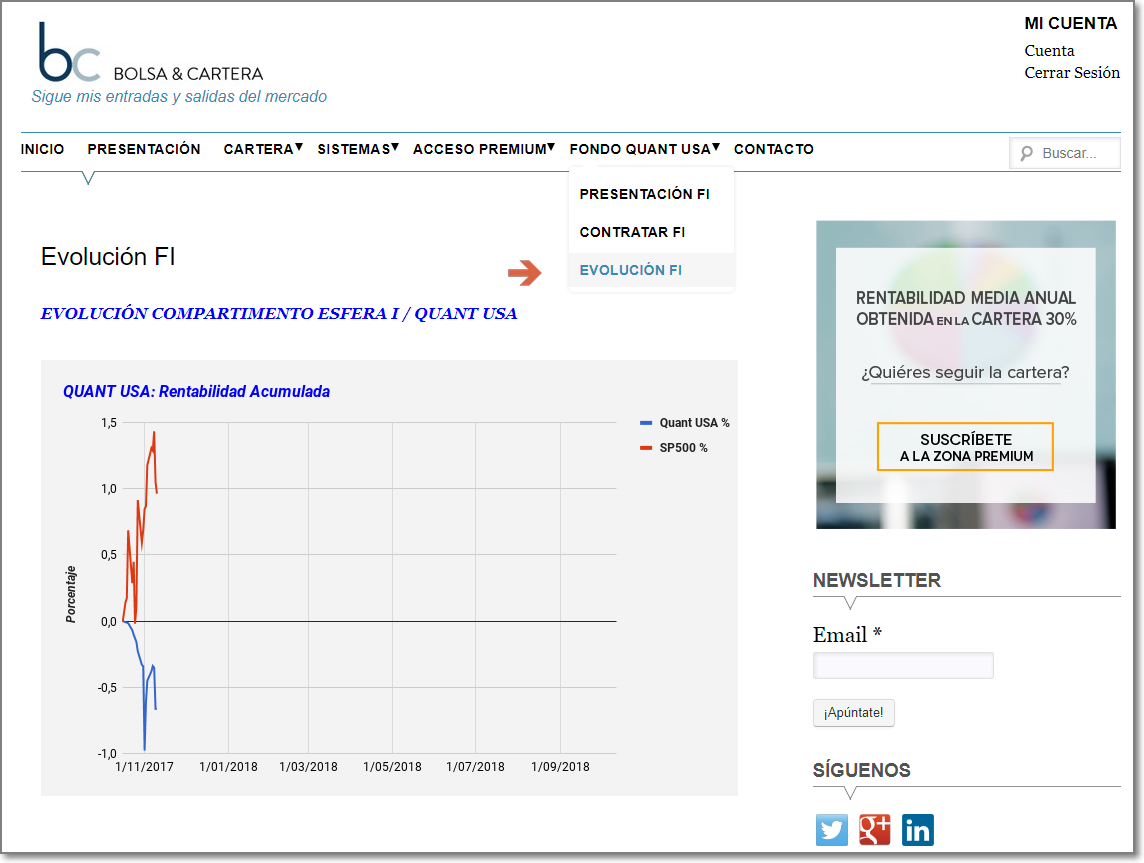Open the Twitter social icon
The height and width of the screenshot is (863, 1144).
832,830
